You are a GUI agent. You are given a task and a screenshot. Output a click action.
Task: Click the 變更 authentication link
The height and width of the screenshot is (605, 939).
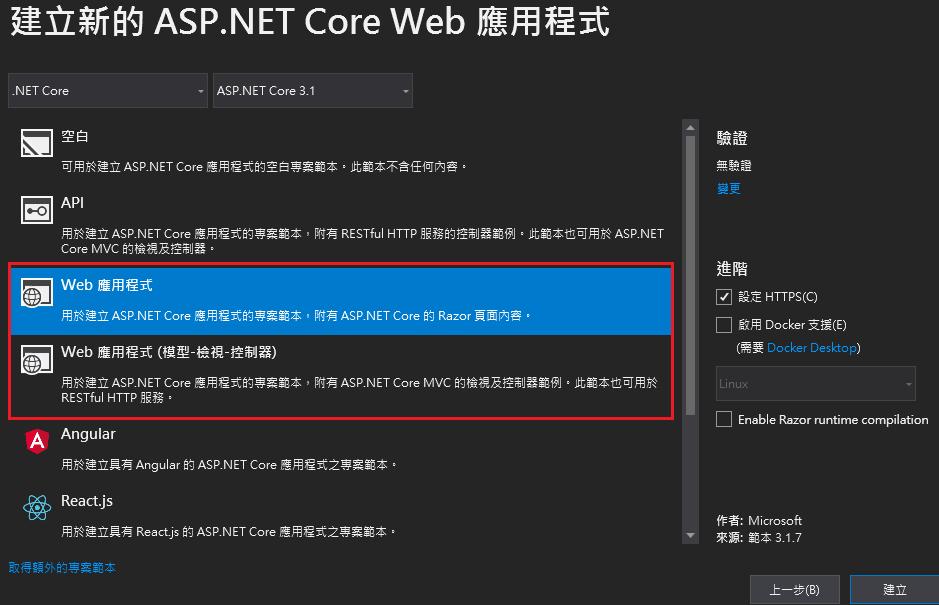pos(728,189)
